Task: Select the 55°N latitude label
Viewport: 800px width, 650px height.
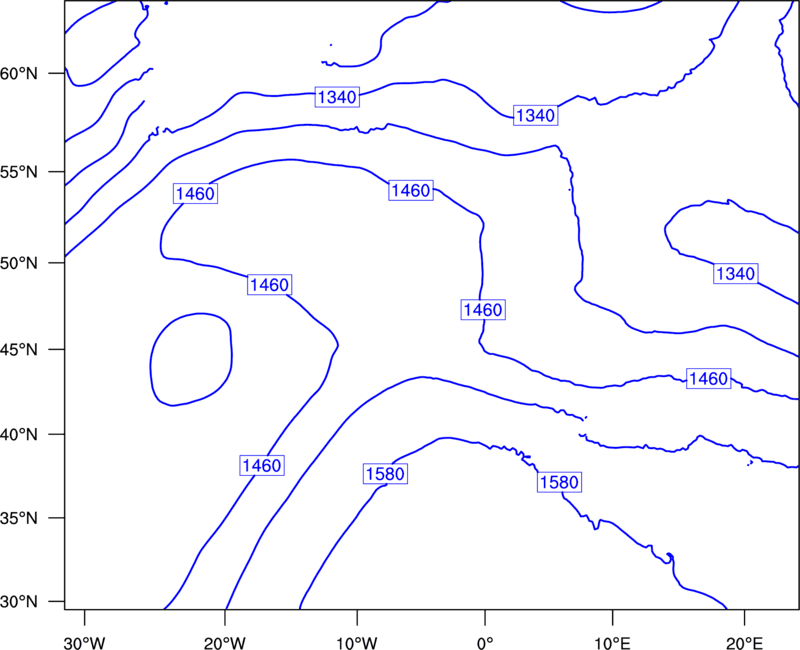Action: click(x=19, y=172)
